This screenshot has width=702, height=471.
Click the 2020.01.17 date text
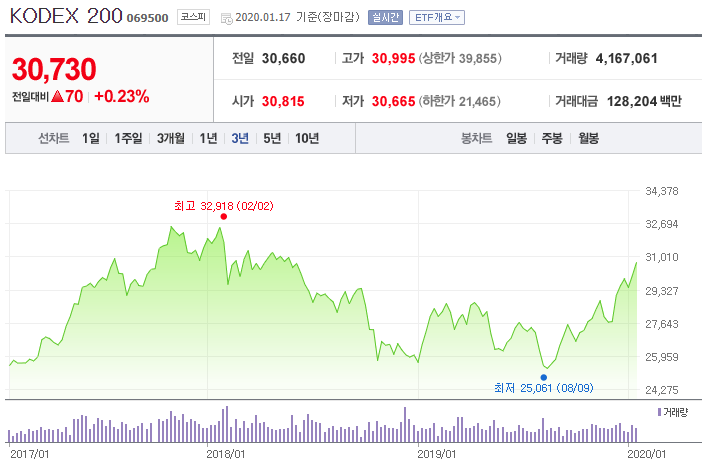(263, 17)
